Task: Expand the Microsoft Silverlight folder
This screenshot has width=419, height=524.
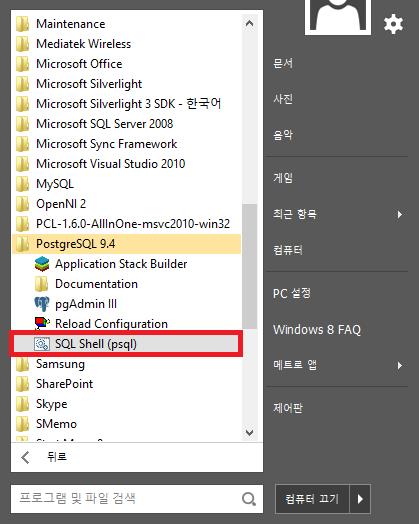Action: point(127,84)
